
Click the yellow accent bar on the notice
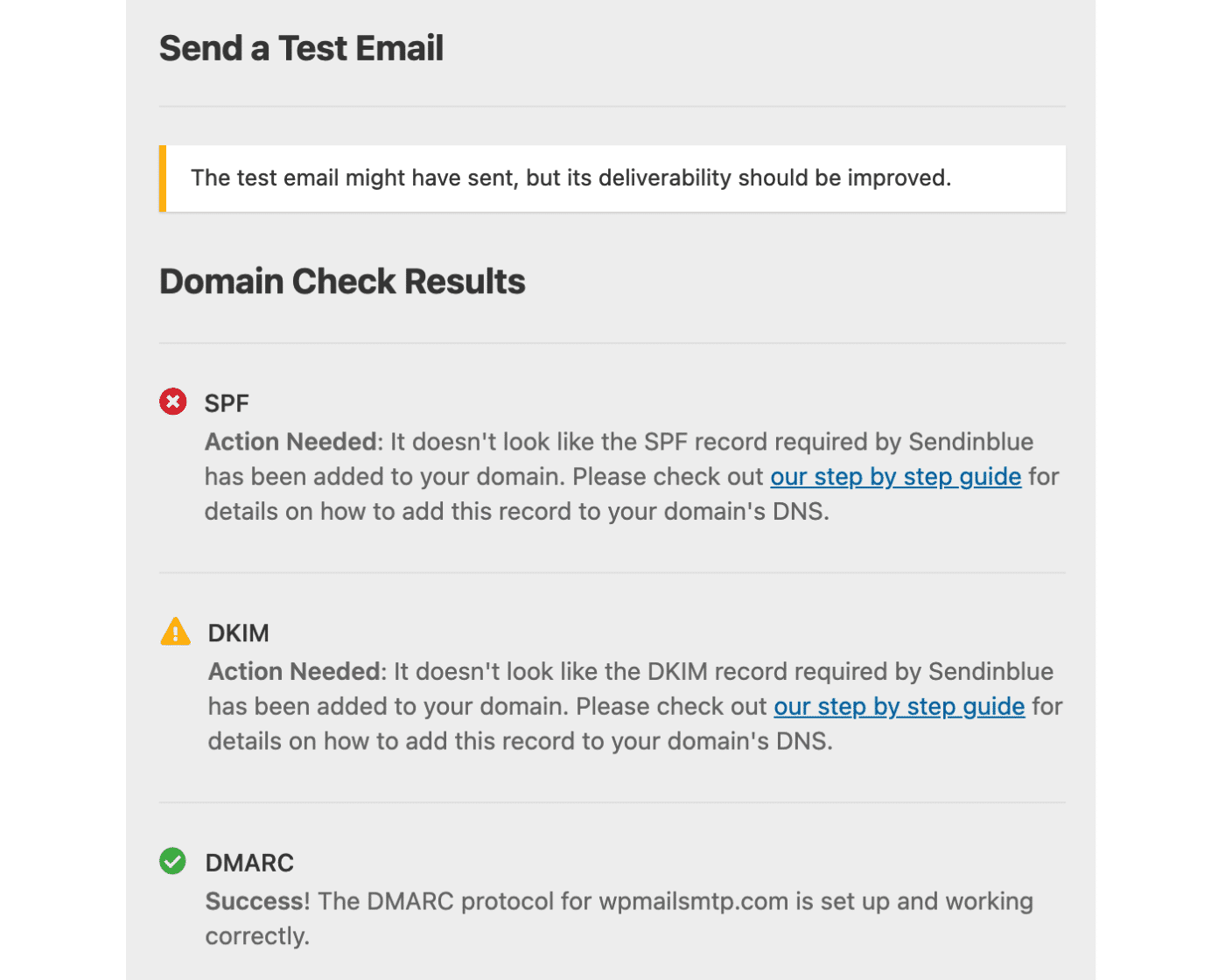pyautogui.click(x=162, y=178)
